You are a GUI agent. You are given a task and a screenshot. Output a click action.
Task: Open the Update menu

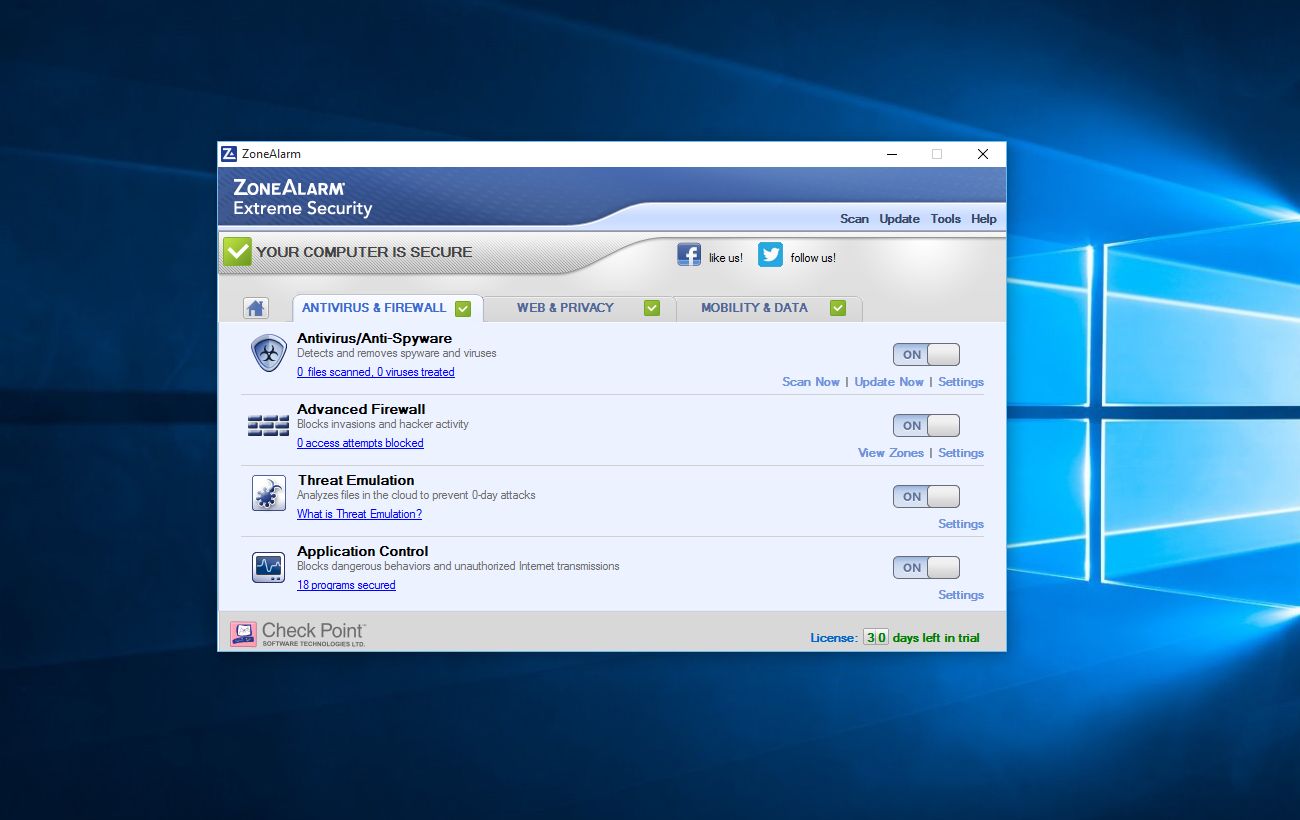coord(899,219)
